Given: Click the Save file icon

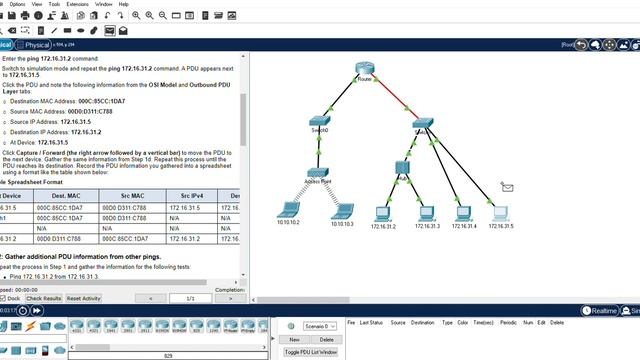Looking at the screenshot, I should [12, 16].
